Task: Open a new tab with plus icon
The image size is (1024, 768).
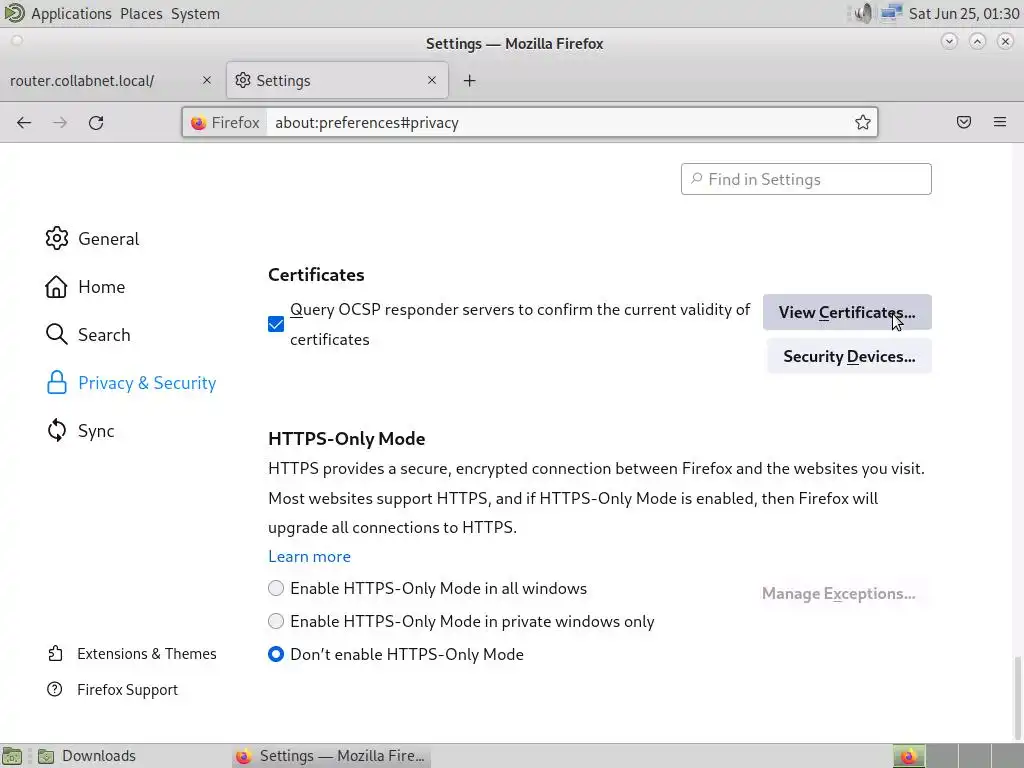Action: [470, 80]
